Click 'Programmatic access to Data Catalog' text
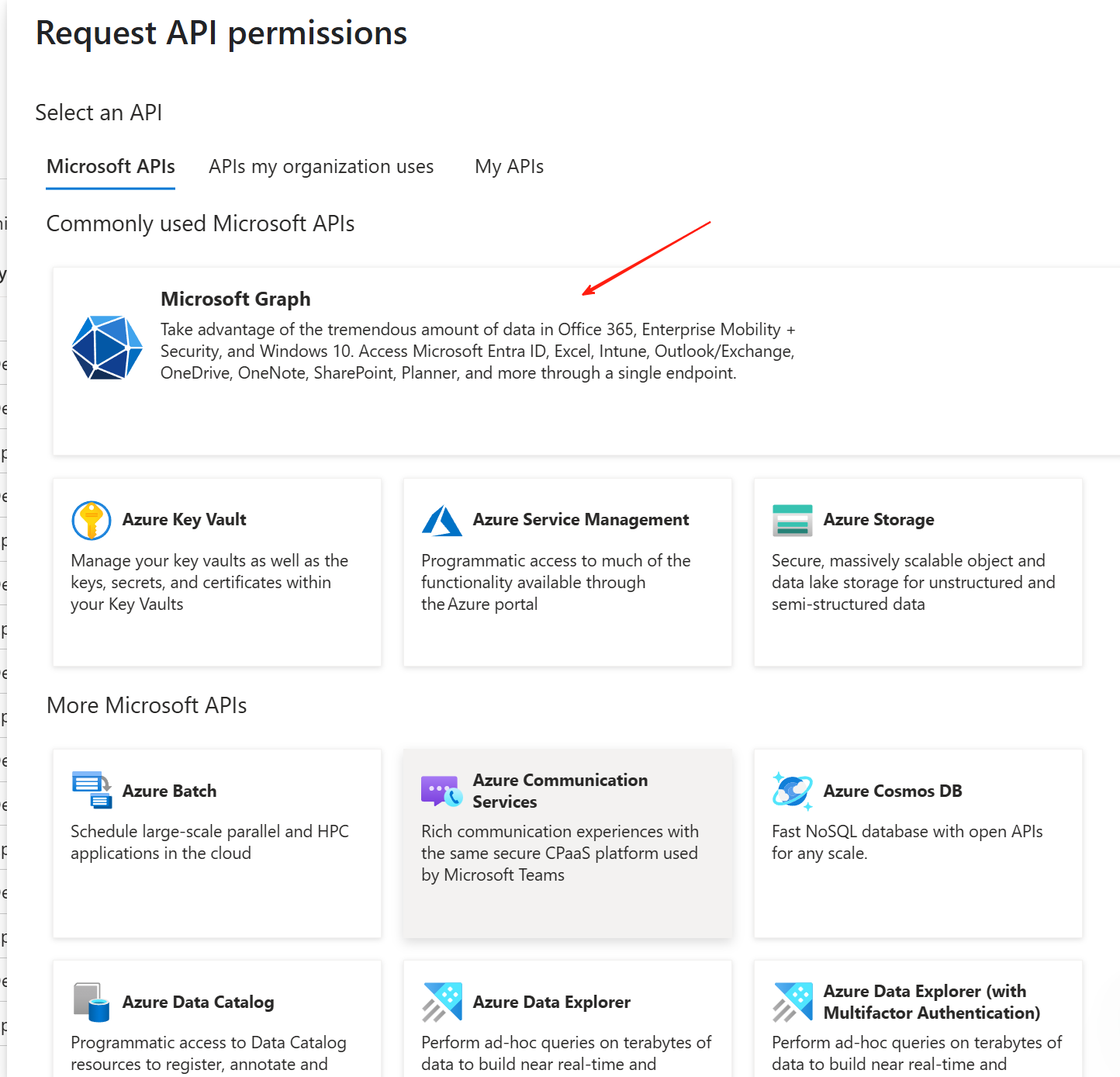Screen dimensions: 1120x1077 [x=209, y=1053]
